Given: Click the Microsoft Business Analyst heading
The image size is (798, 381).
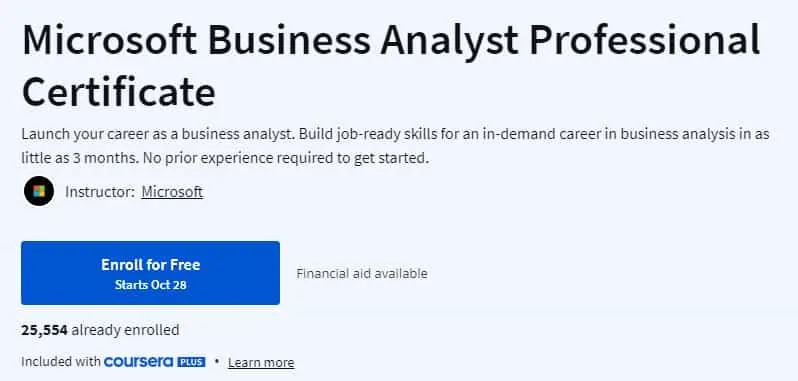Looking at the screenshot, I should (391, 65).
